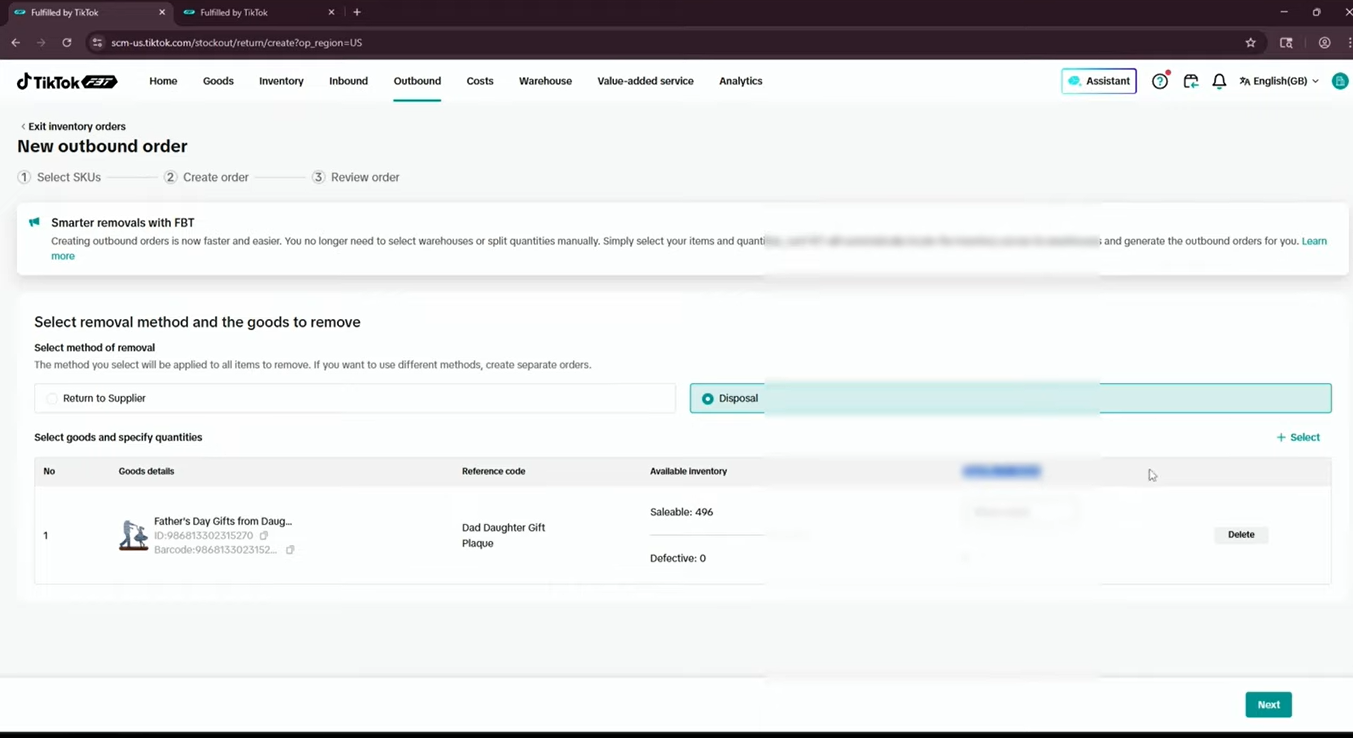Viewport: 1353px width, 738px height.
Task: Click the Assistant button
Action: coord(1099,81)
